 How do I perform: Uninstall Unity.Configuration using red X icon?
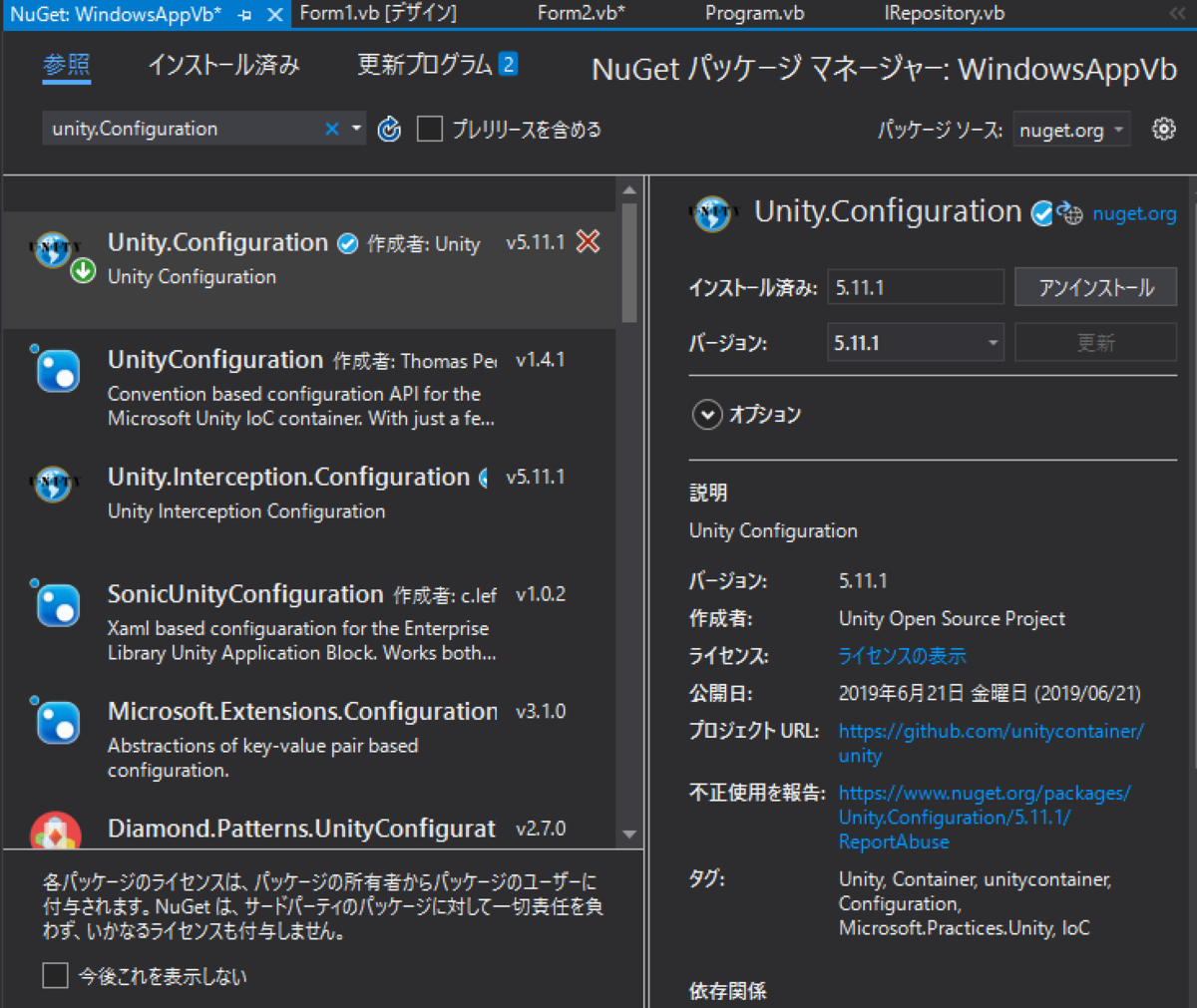(x=589, y=241)
